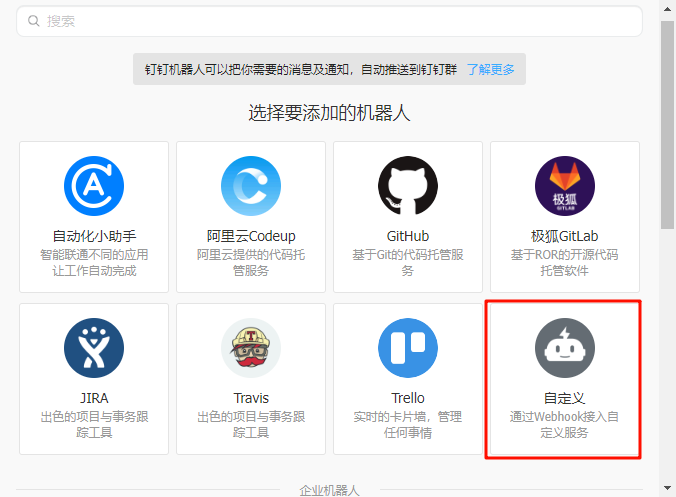Screen dimensions: 676x497
Task: Click the Travis title label
Action: (x=251, y=398)
